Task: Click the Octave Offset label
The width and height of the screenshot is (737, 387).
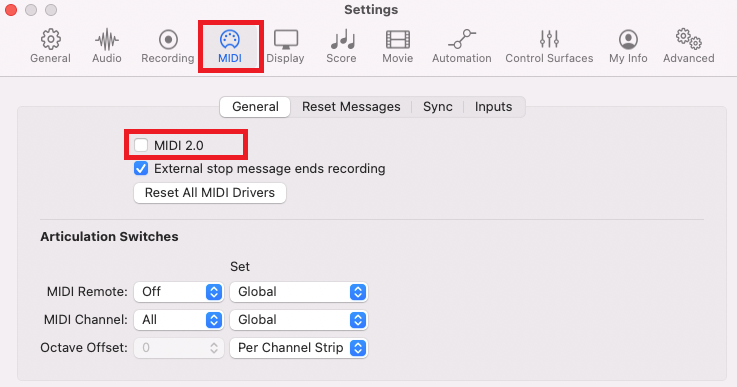Action: click(x=84, y=348)
